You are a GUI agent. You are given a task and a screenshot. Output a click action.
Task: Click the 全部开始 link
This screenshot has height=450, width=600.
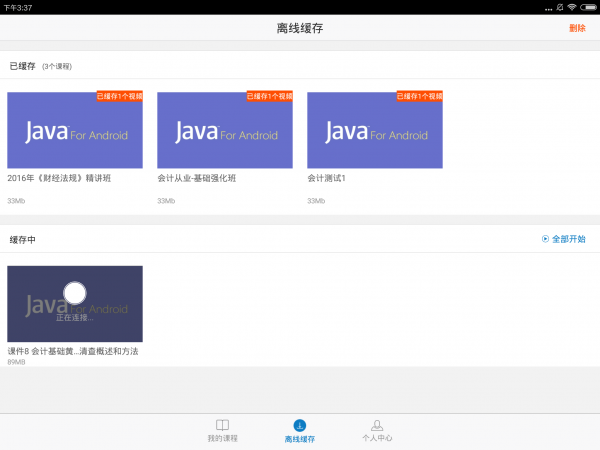(568, 239)
